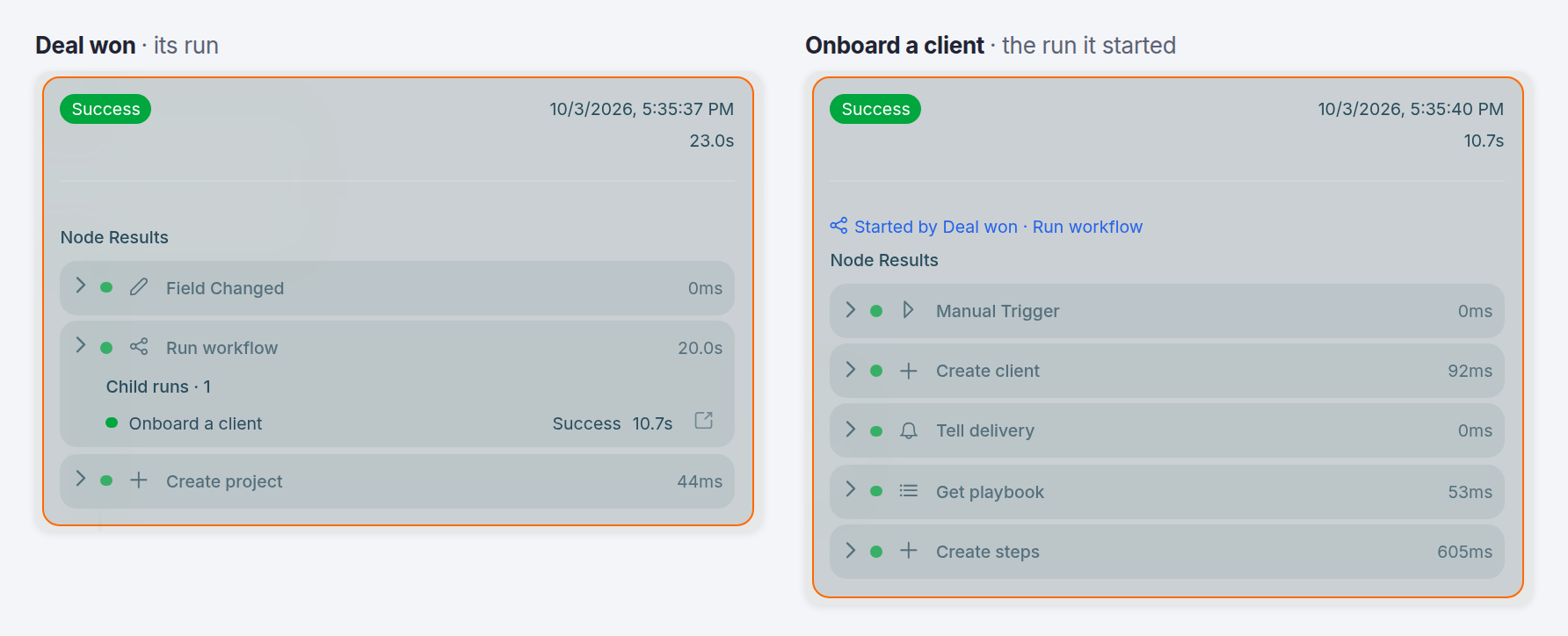Click the Child runs · 1 label
This screenshot has width=1568, height=636.
coord(158,387)
